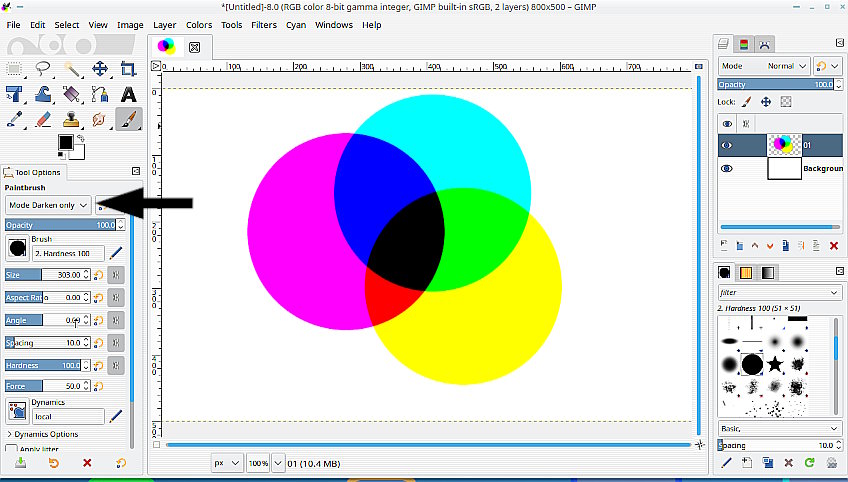Select the Fuzzy Select magic wand
Image resolution: width=848 pixels, height=482 pixels.
[71, 69]
